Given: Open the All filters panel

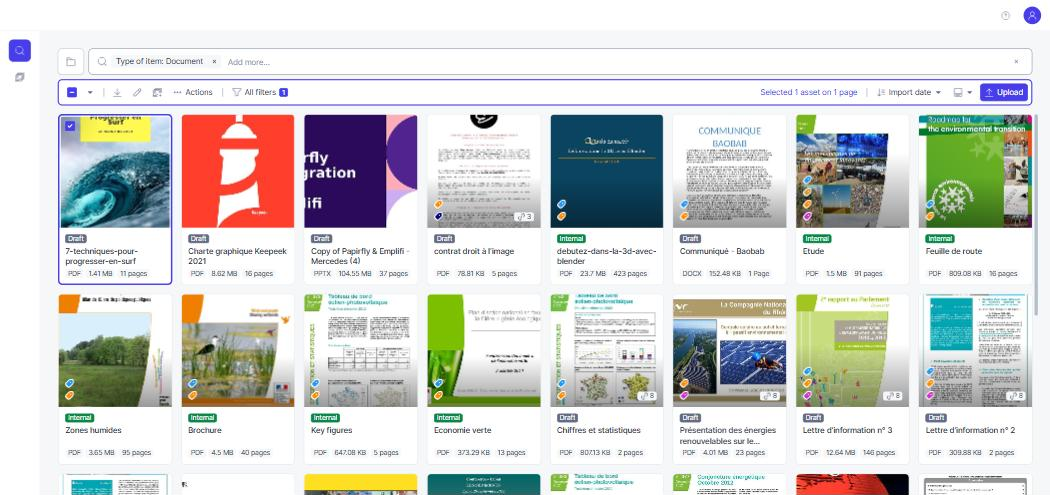Looking at the screenshot, I should [x=254, y=92].
